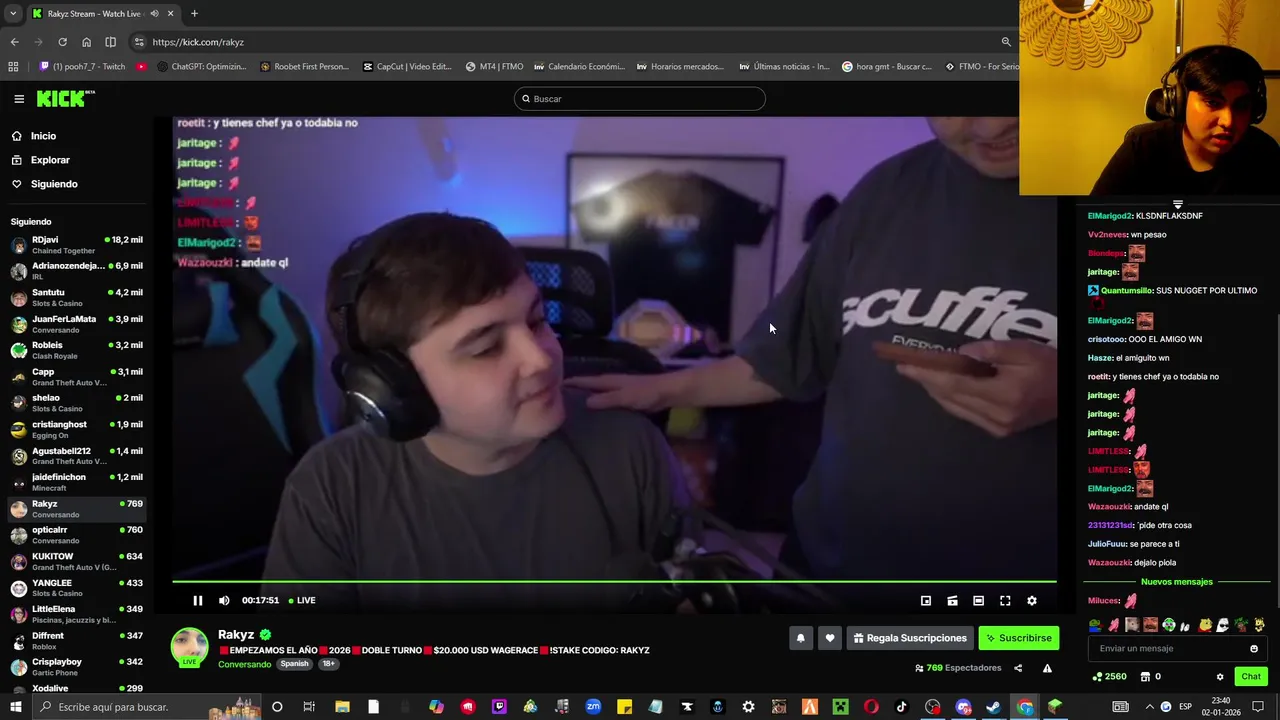Open the Kick hamburger sidebar menu

tap(19, 99)
